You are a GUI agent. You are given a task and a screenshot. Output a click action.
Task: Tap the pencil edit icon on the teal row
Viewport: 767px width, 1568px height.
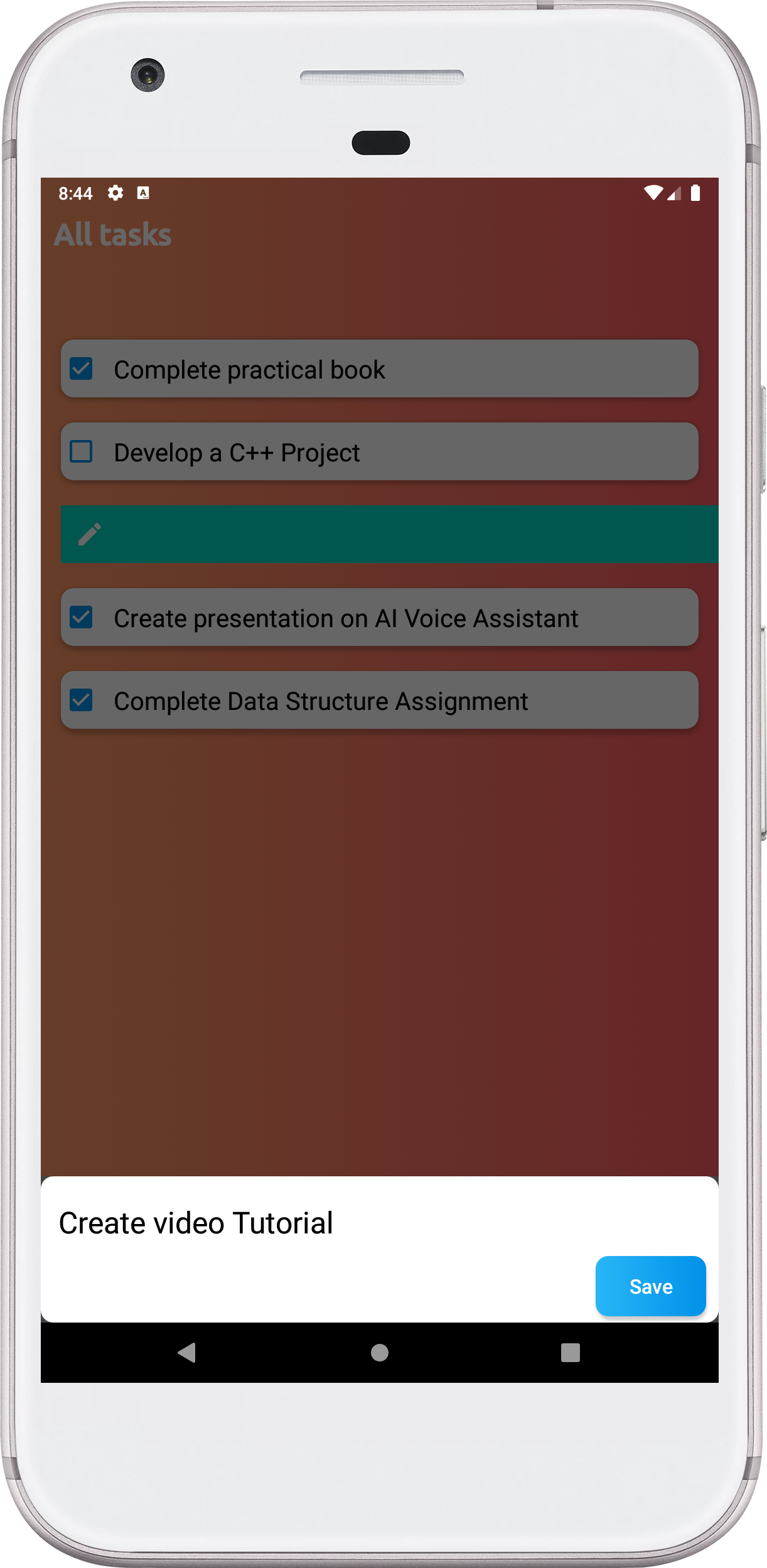coord(88,534)
